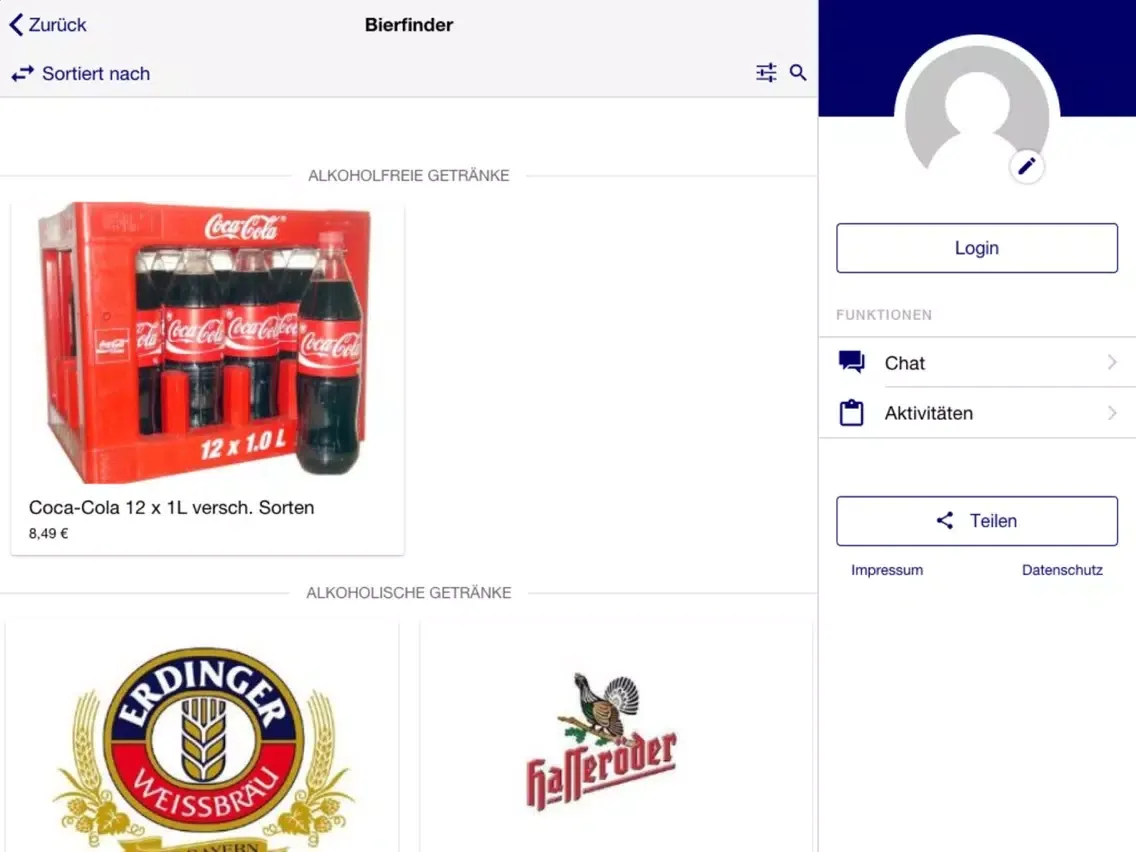Image resolution: width=1136 pixels, height=852 pixels.
Task: Open the Chat function
Action: pos(977,362)
